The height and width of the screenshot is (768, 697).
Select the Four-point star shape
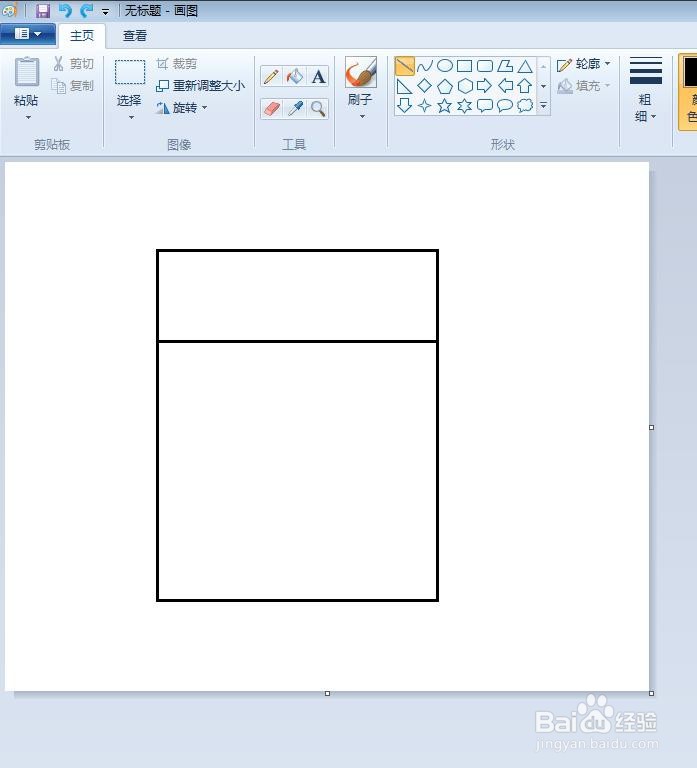click(425, 105)
